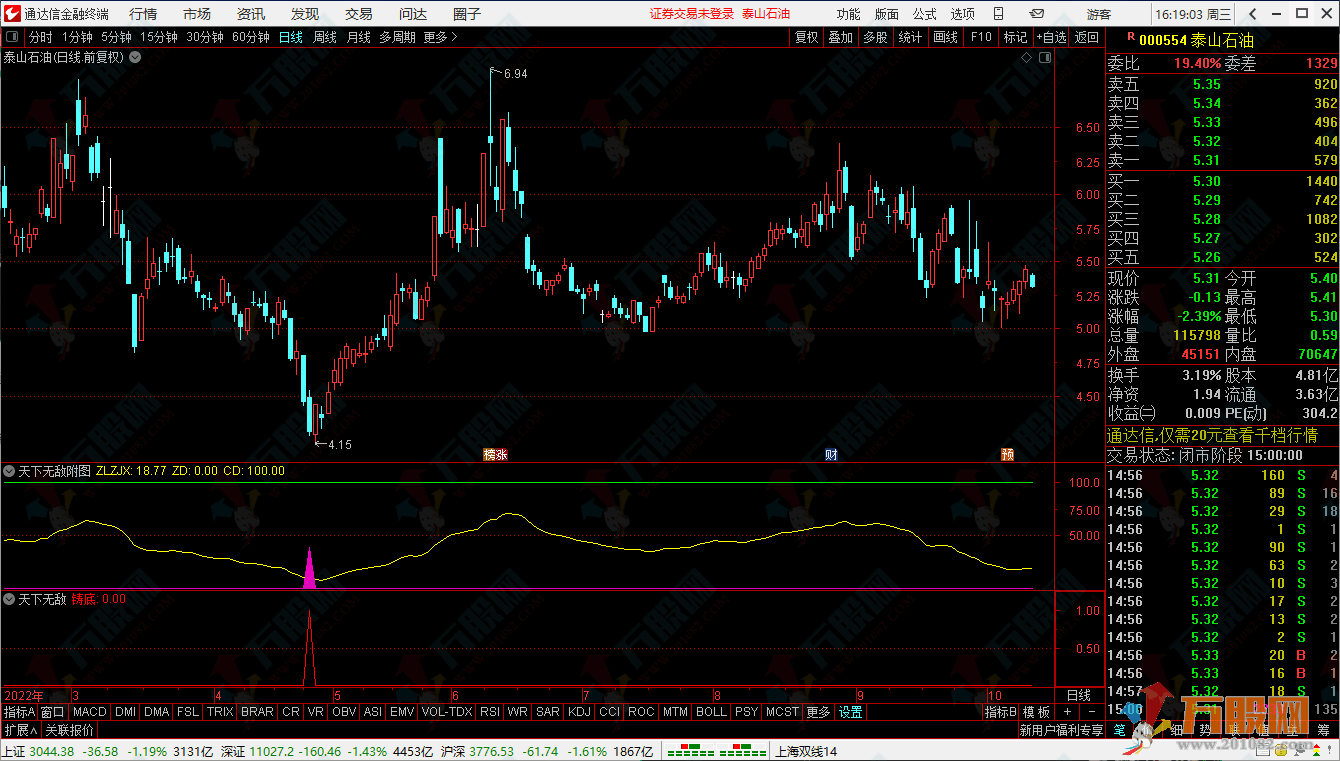Image resolution: width=1340 pixels, height=761 pixels.
Task: Click 新用户福利专享 link
Action: [x=1061, y=731]
